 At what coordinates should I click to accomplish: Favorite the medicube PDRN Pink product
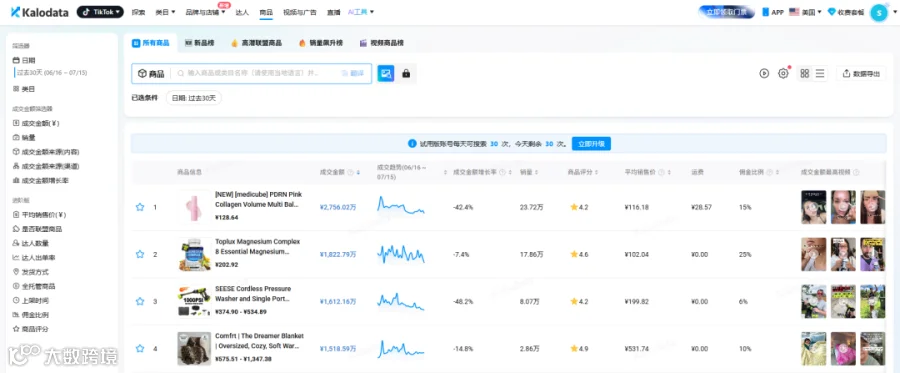[x=139, y=207]
